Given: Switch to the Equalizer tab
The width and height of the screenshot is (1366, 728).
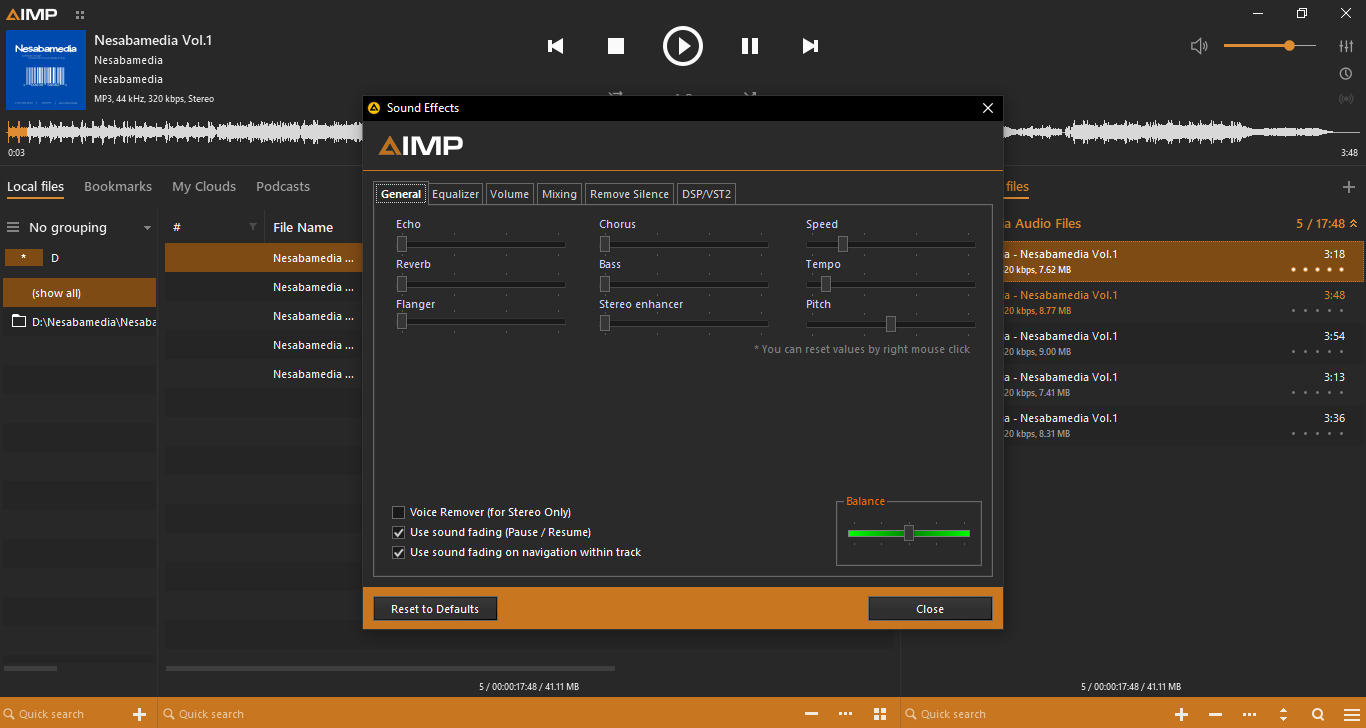Looking at the screenshot, I should 456,194.
